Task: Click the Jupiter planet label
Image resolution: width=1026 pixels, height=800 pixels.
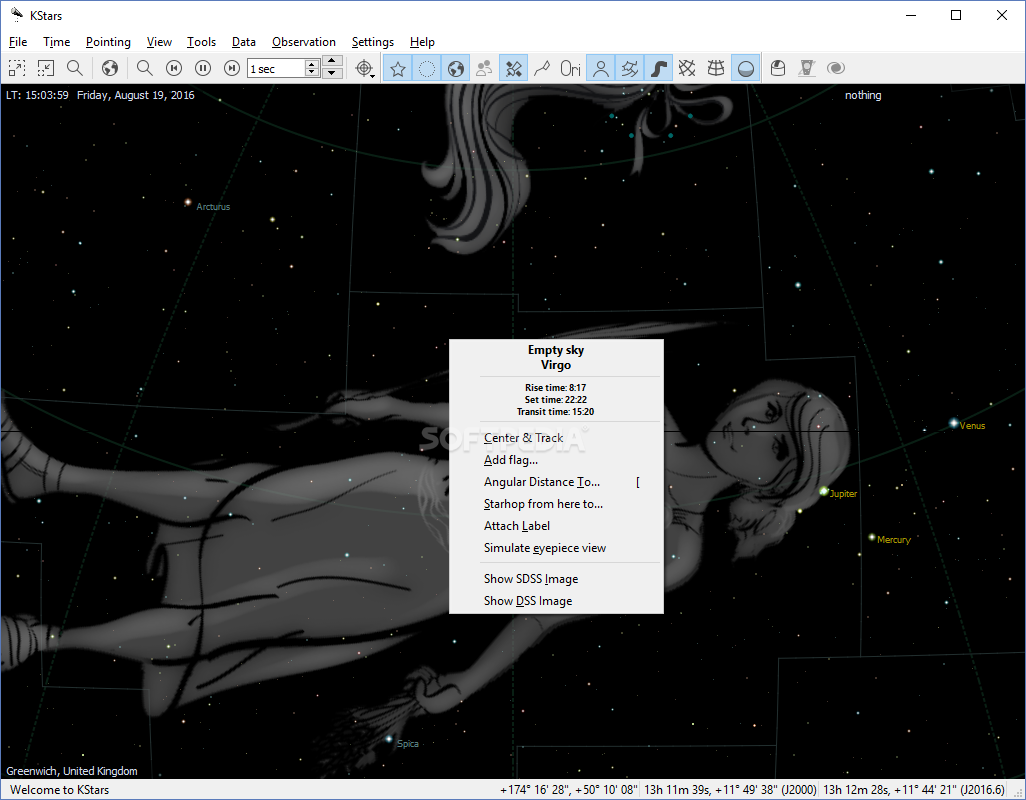Action: [843, 494]
